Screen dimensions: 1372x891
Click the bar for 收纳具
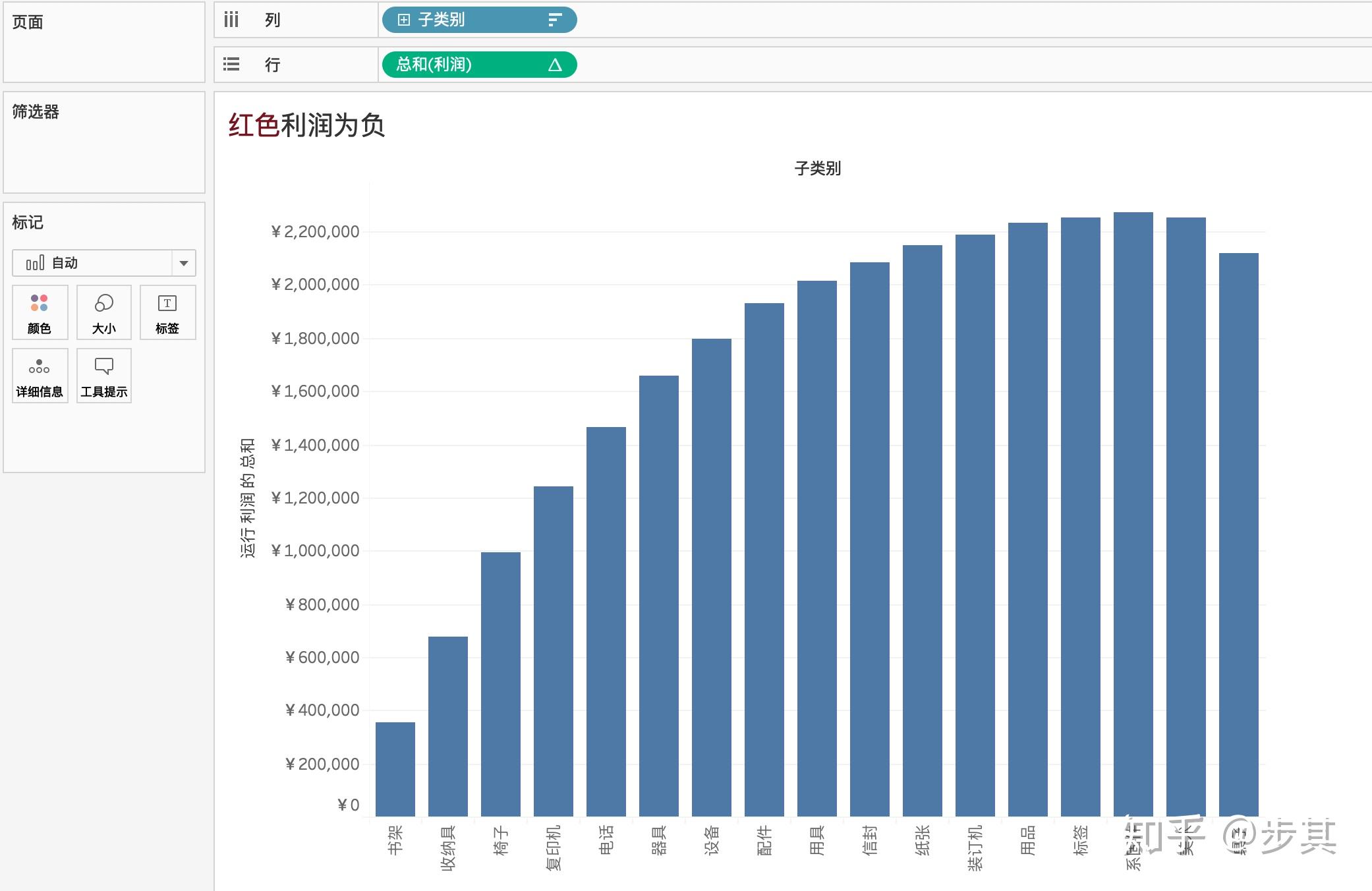tap(448, 726)
